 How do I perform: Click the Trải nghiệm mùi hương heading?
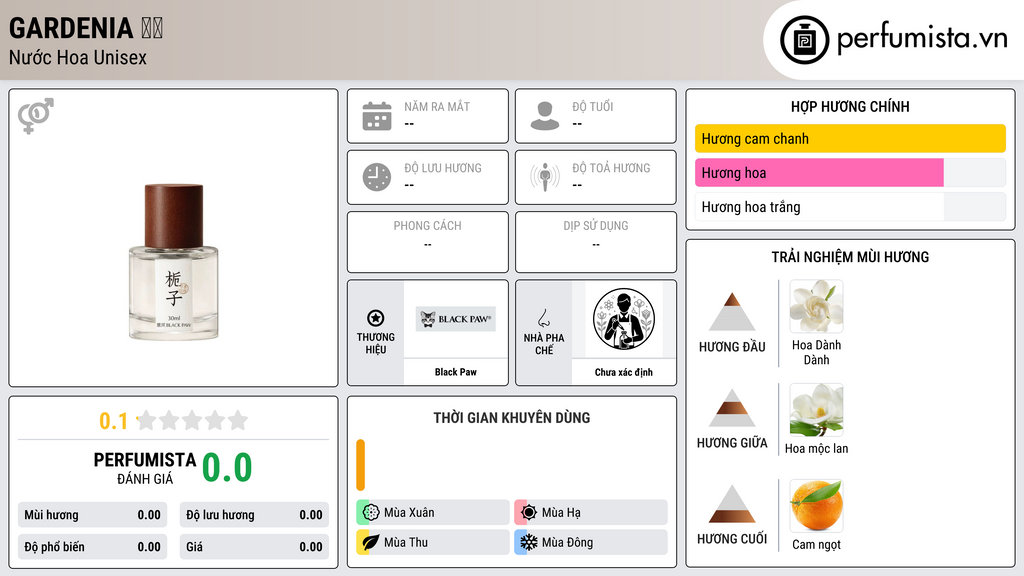pyautogui.click(x=850, y=257)
